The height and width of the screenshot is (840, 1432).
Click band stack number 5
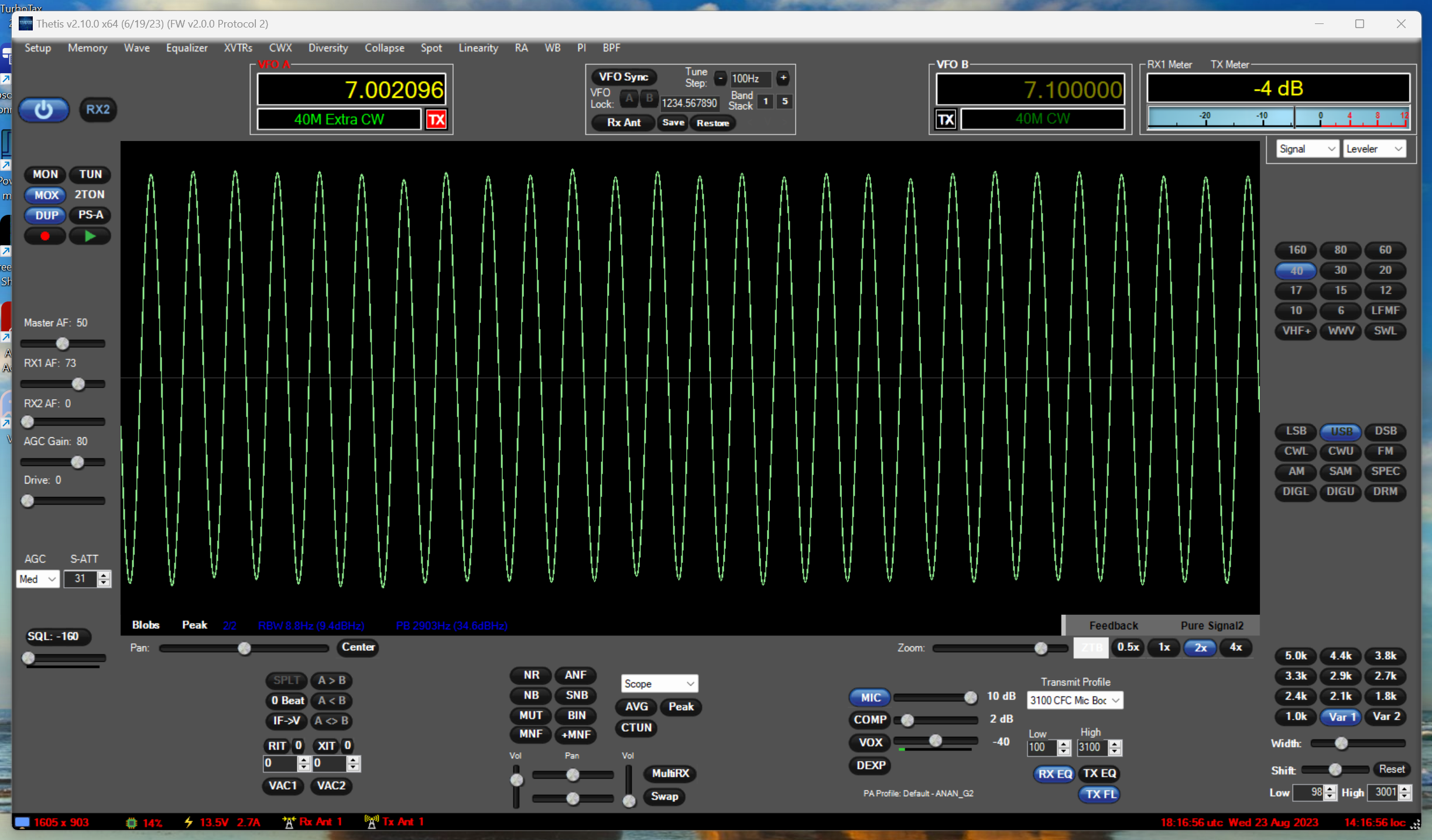pos(784,101)
